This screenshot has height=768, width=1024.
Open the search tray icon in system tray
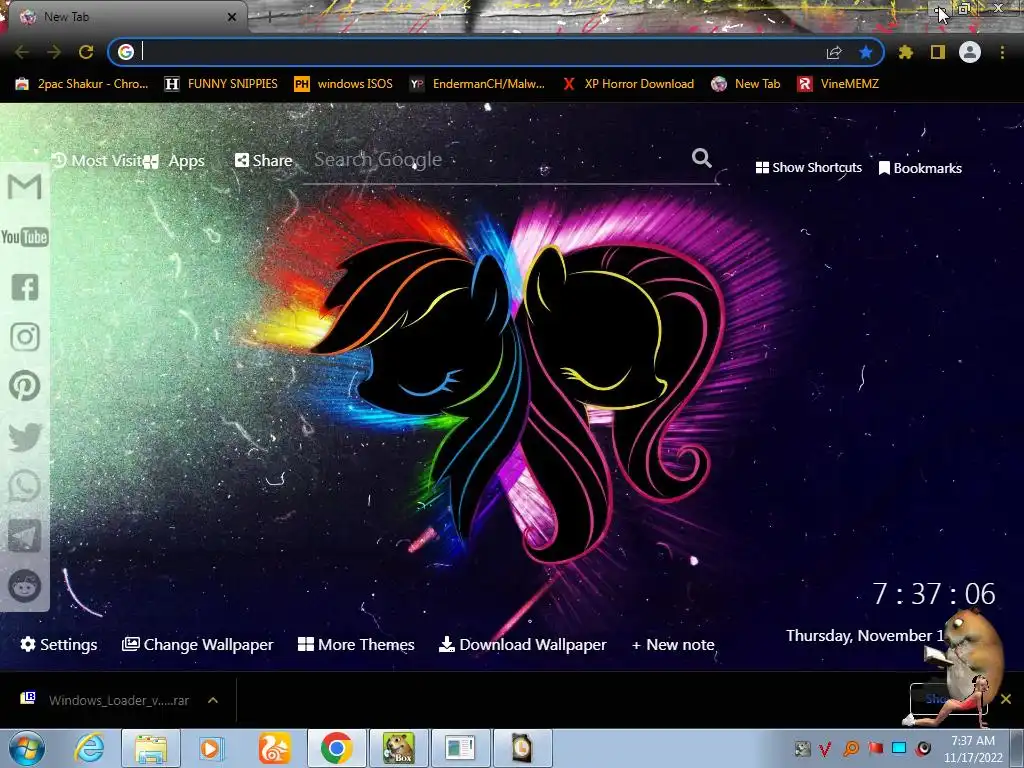pos(851,748)
